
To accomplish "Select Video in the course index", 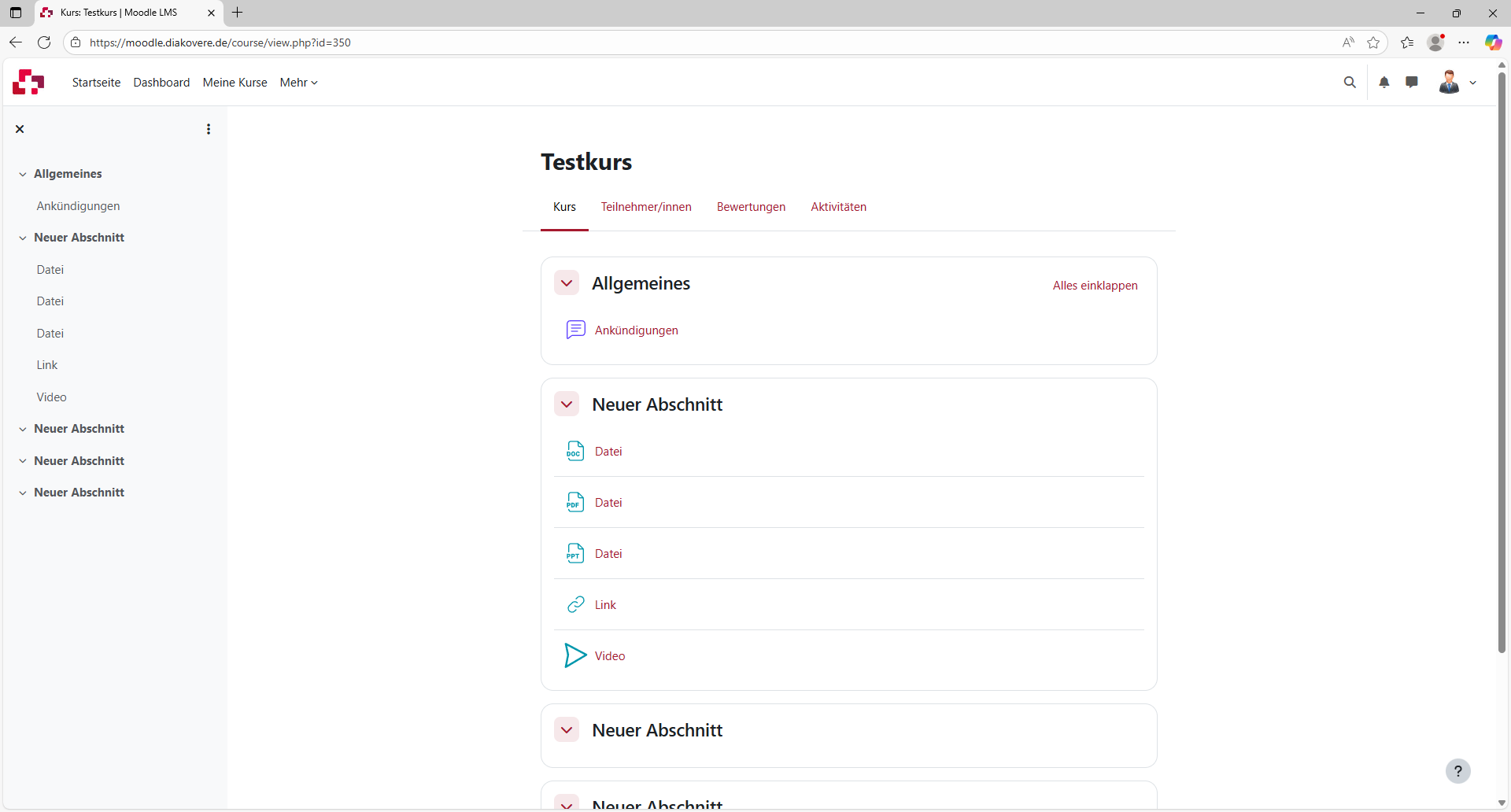I will pos(52,397).
